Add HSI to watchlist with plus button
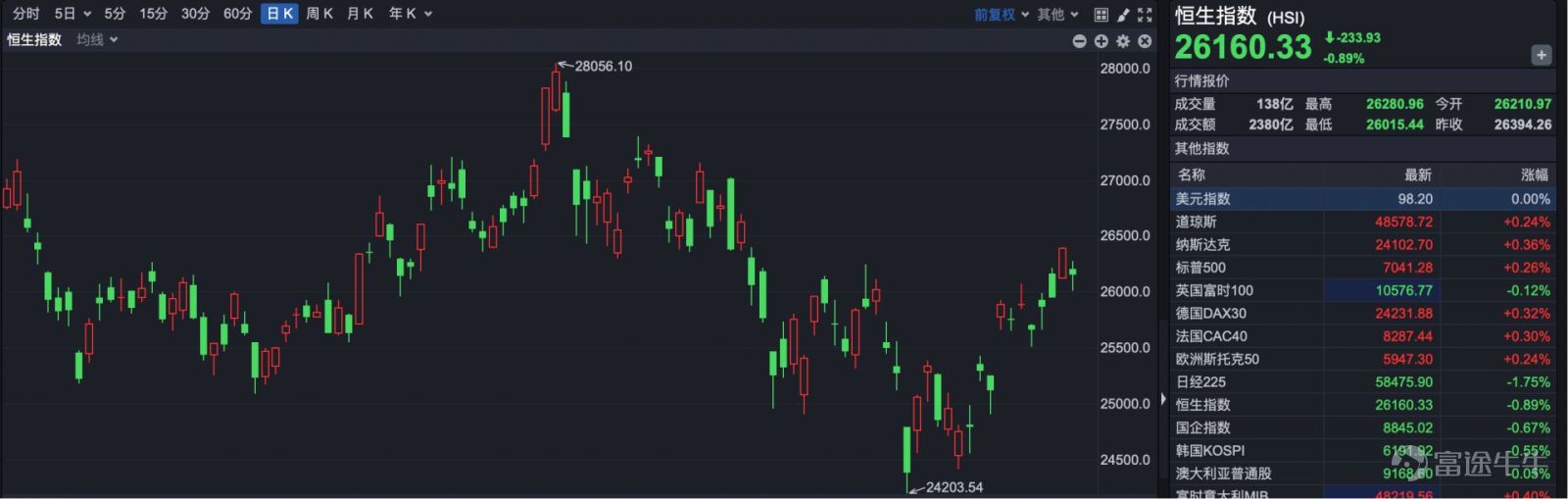This screenshot has width=1568, height=499. pos(1542,55)
